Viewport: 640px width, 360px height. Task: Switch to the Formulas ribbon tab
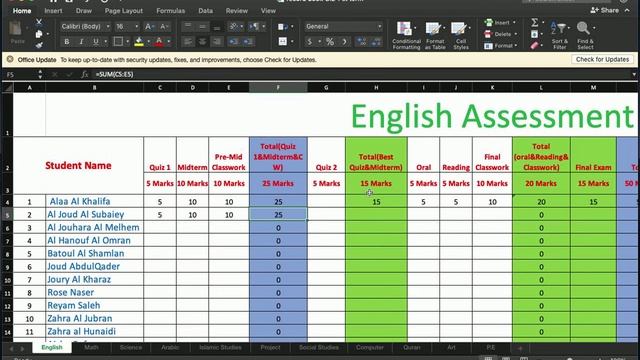coord(171,11)
